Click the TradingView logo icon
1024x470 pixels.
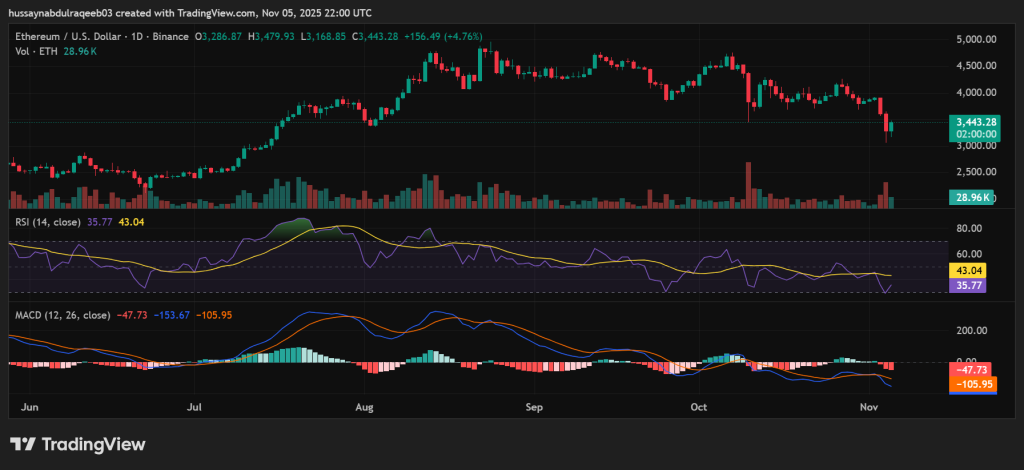(24, 444)
